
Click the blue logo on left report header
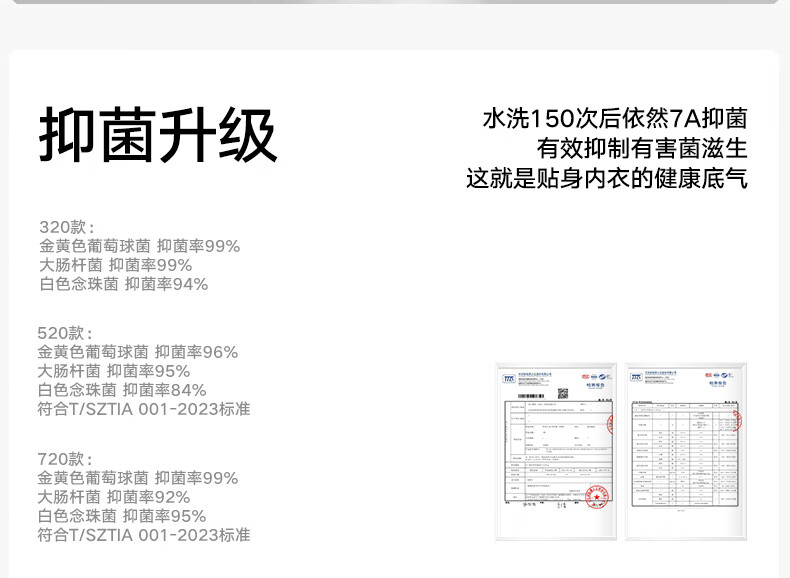[509, 378]
